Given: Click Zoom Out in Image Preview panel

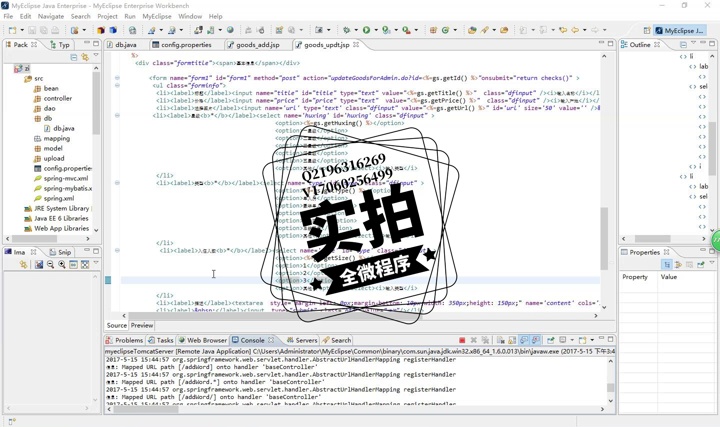Looking at the screenshot, I should click(51, 264).
